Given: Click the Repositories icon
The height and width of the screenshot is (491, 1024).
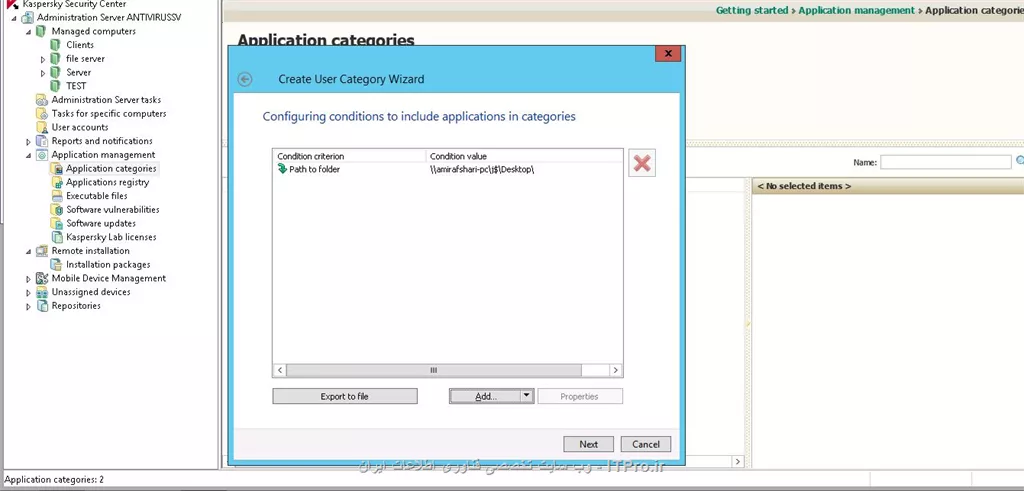Looking at the screenshot, I should click(41, 306).
